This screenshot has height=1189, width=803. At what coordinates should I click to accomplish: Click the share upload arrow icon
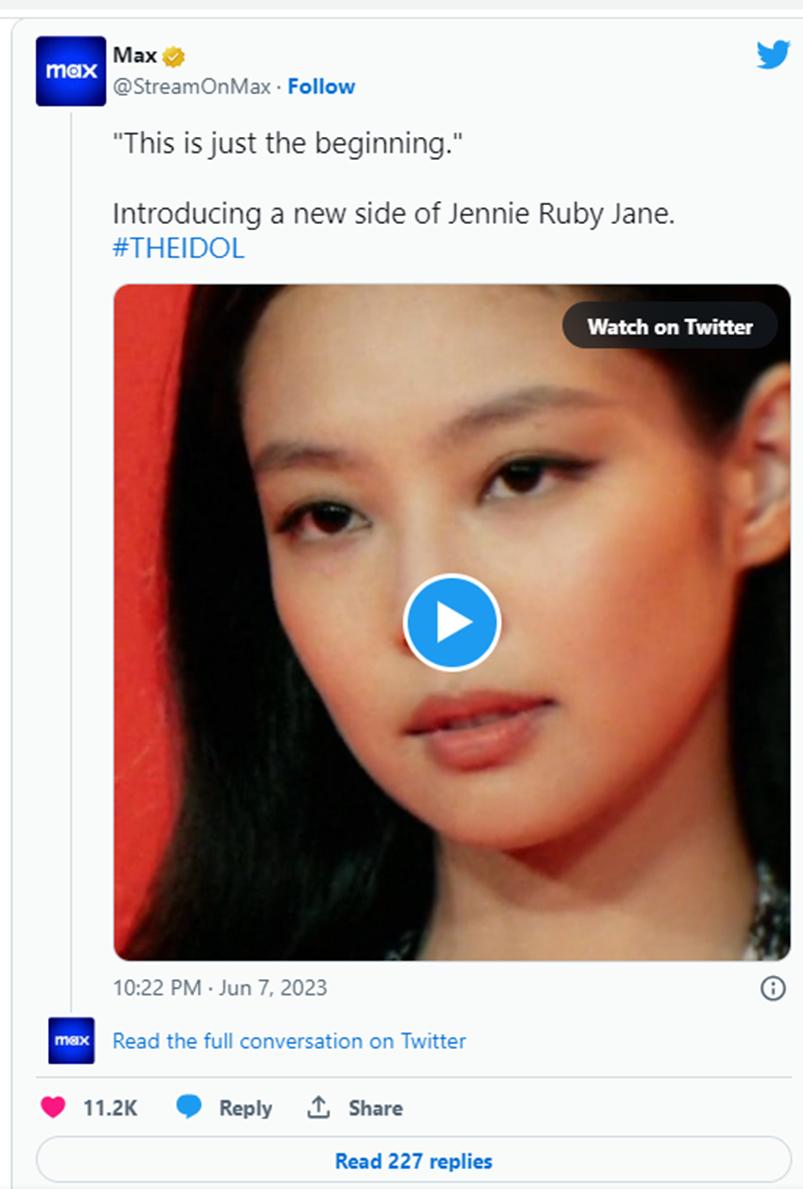pyautogui.click(x=319, y=1107)
